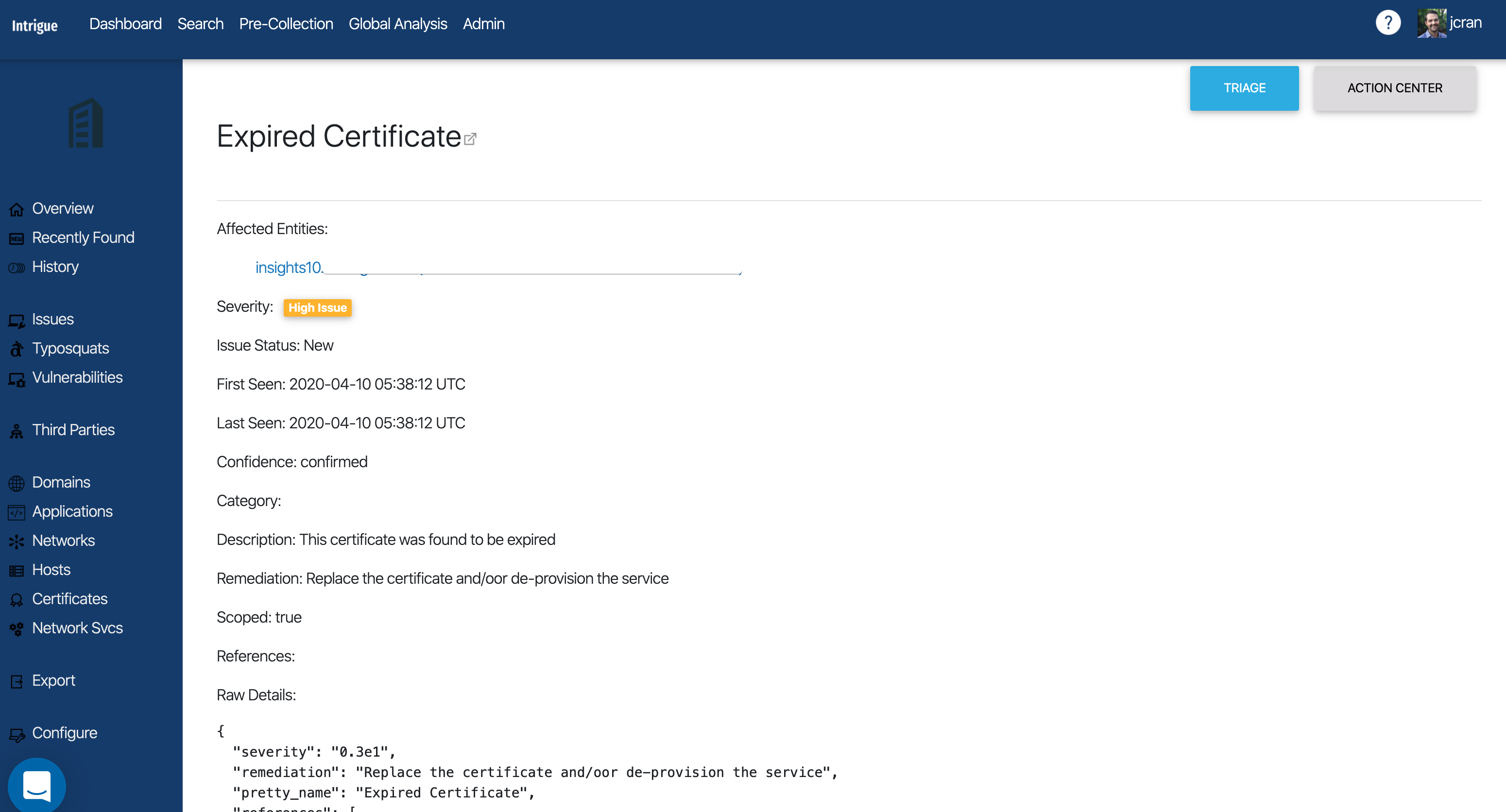The height and width of the screenshot is (812, 1506).
Task: Open Dashboard in top navigation
Action: (x=125, y=23)
